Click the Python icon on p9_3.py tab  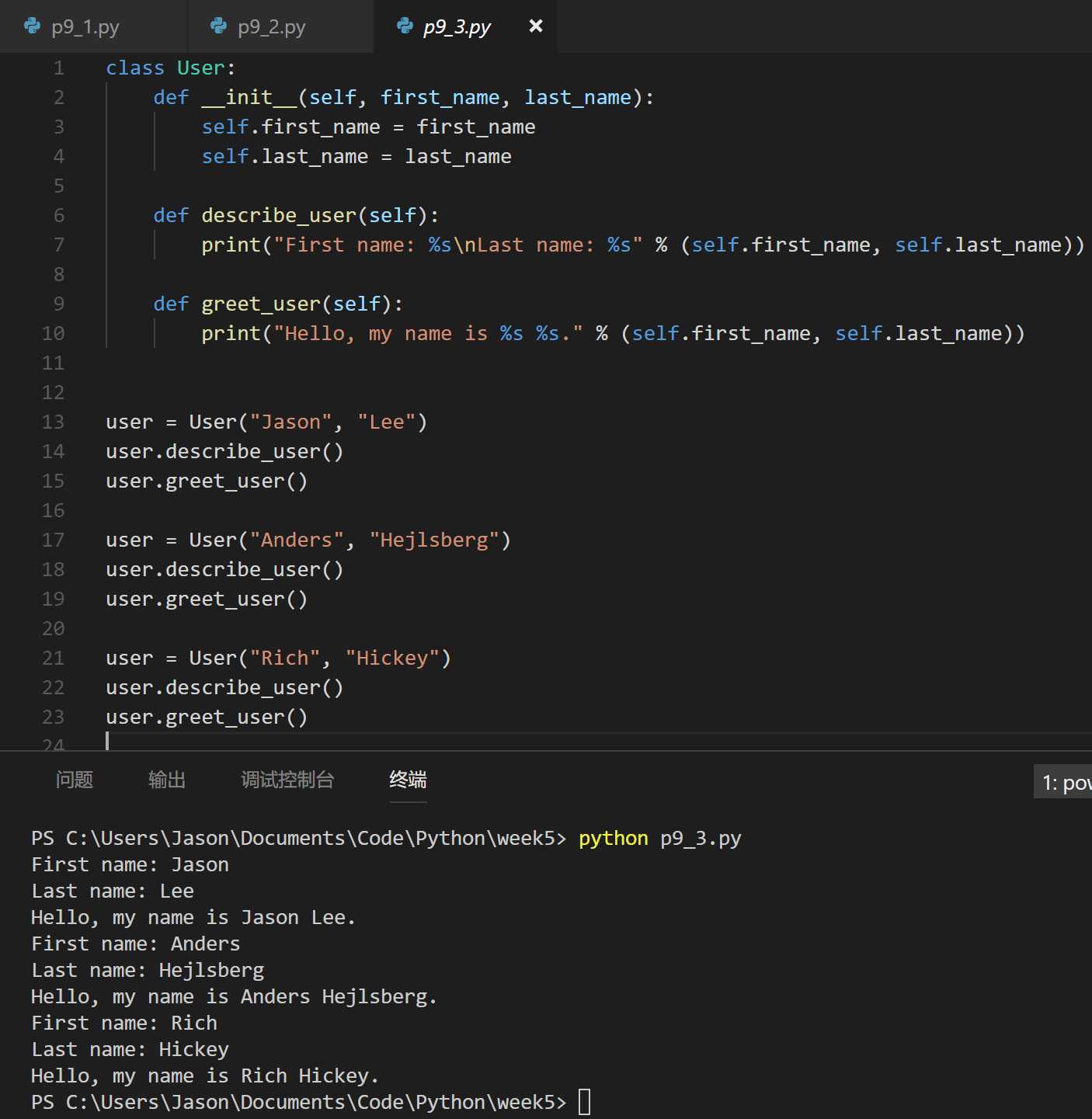pyautogui.click(x=405, y=26)
